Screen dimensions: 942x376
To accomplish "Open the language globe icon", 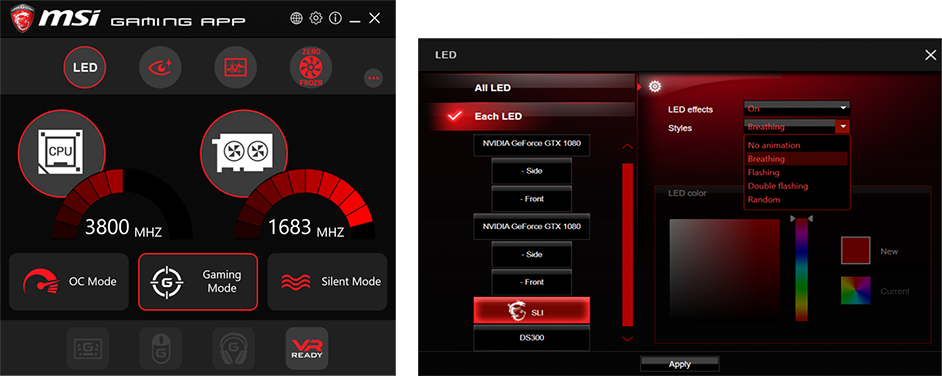I will click(x=296, y=19).
